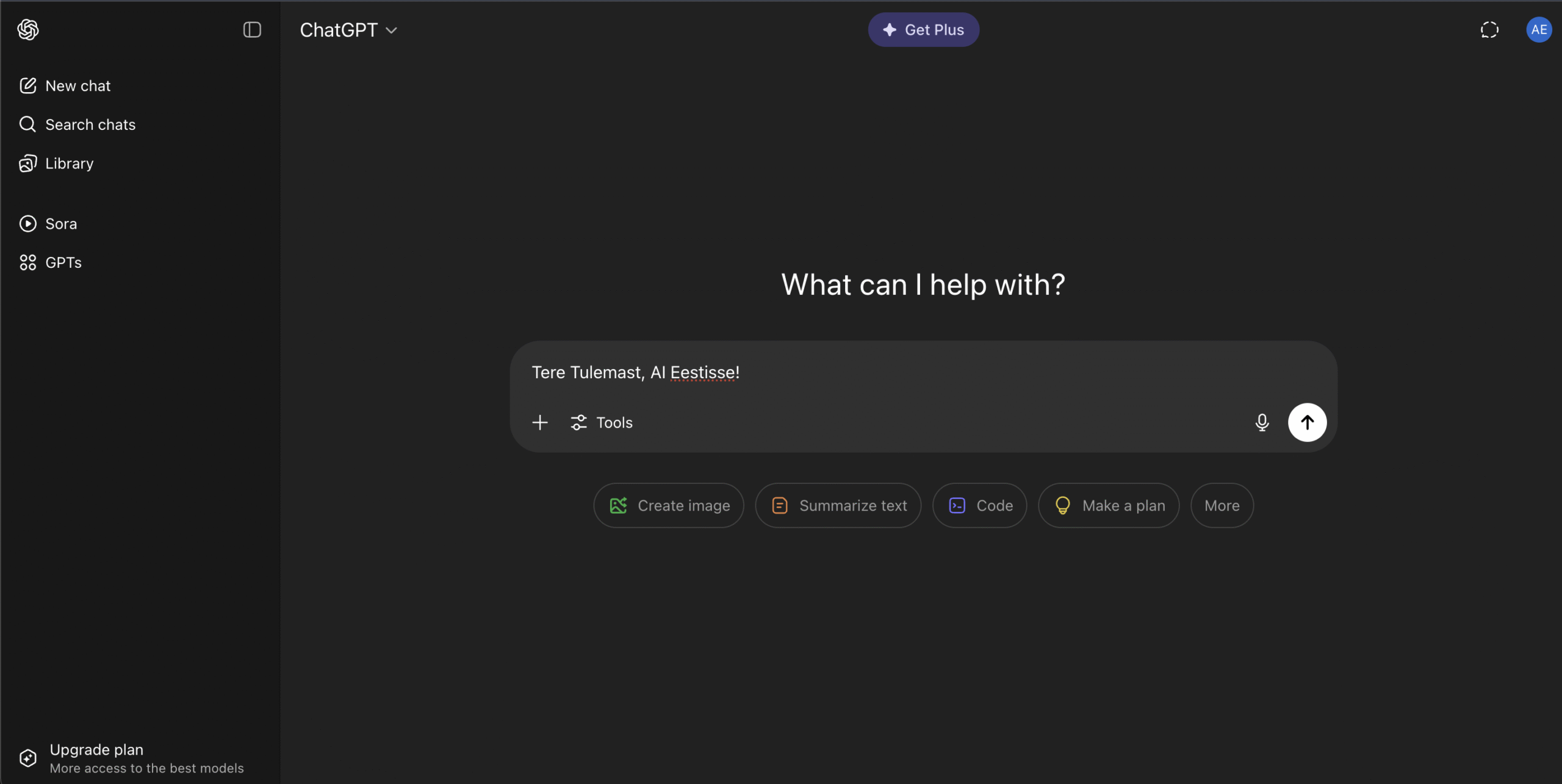This screenshot has width=1562, height=784.
Task: Click into the message input field
Action: (922, 372)
